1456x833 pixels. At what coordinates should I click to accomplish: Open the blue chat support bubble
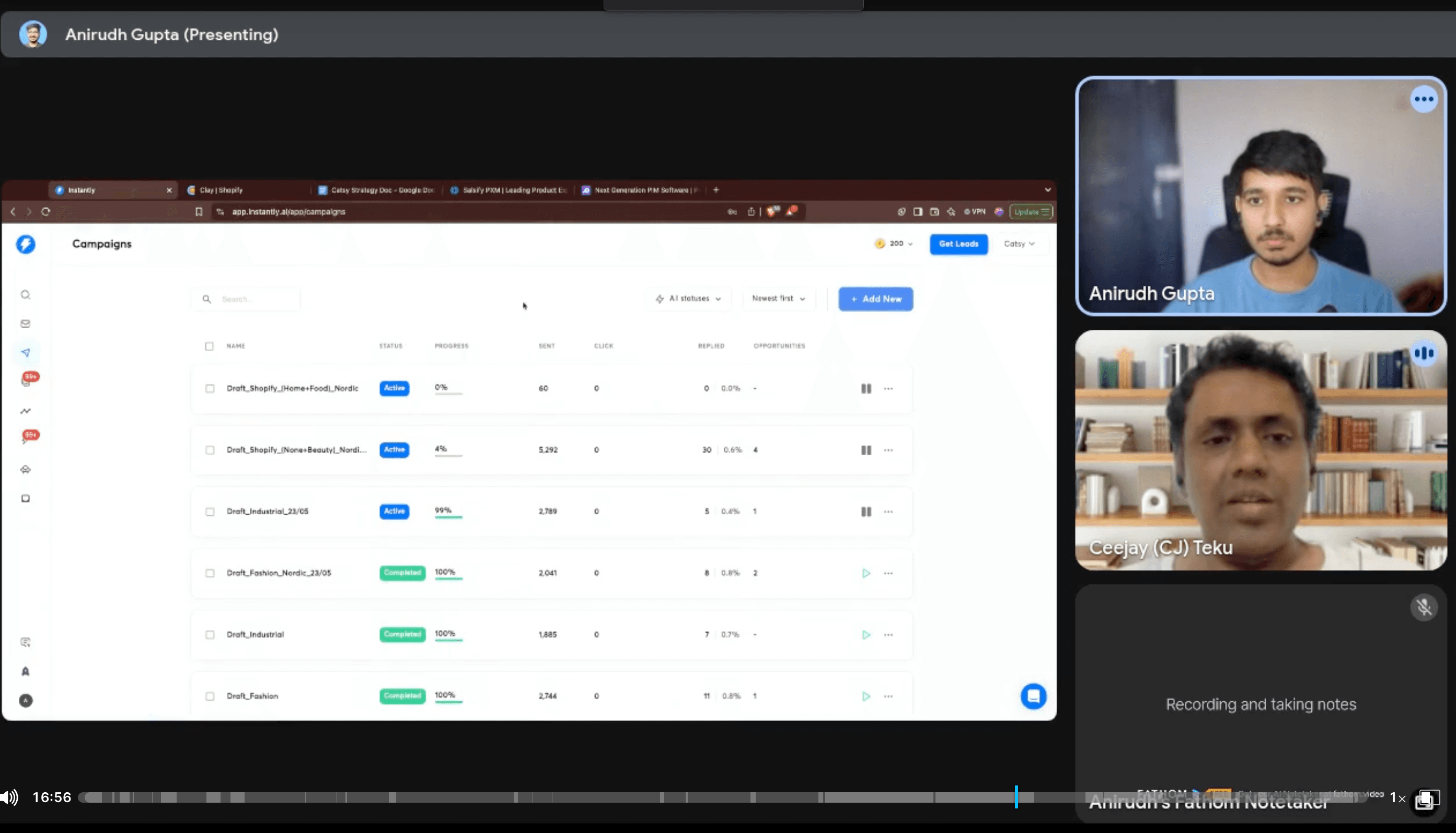click(x=1033, y=696)
